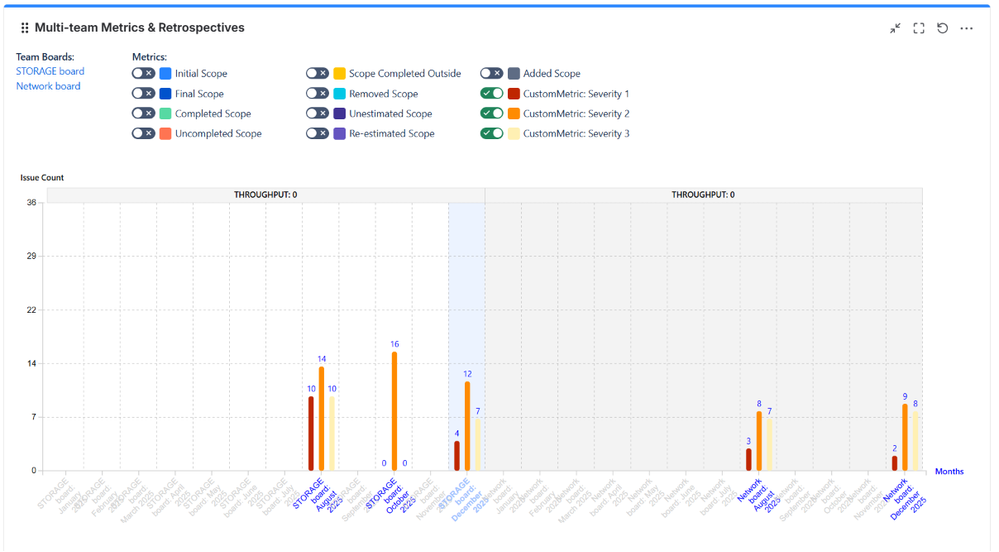This screenshot has width=999, height=552.
Task: Open the STORAGE board link
Action: click(x=50, y=71)
